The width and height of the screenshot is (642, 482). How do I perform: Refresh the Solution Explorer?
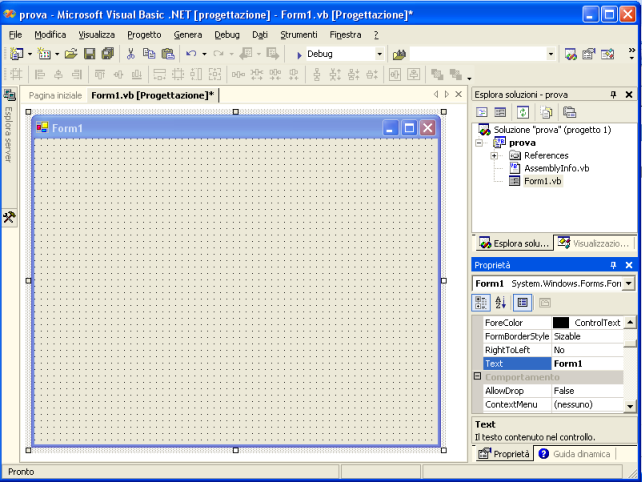click(x=523, y=112)
